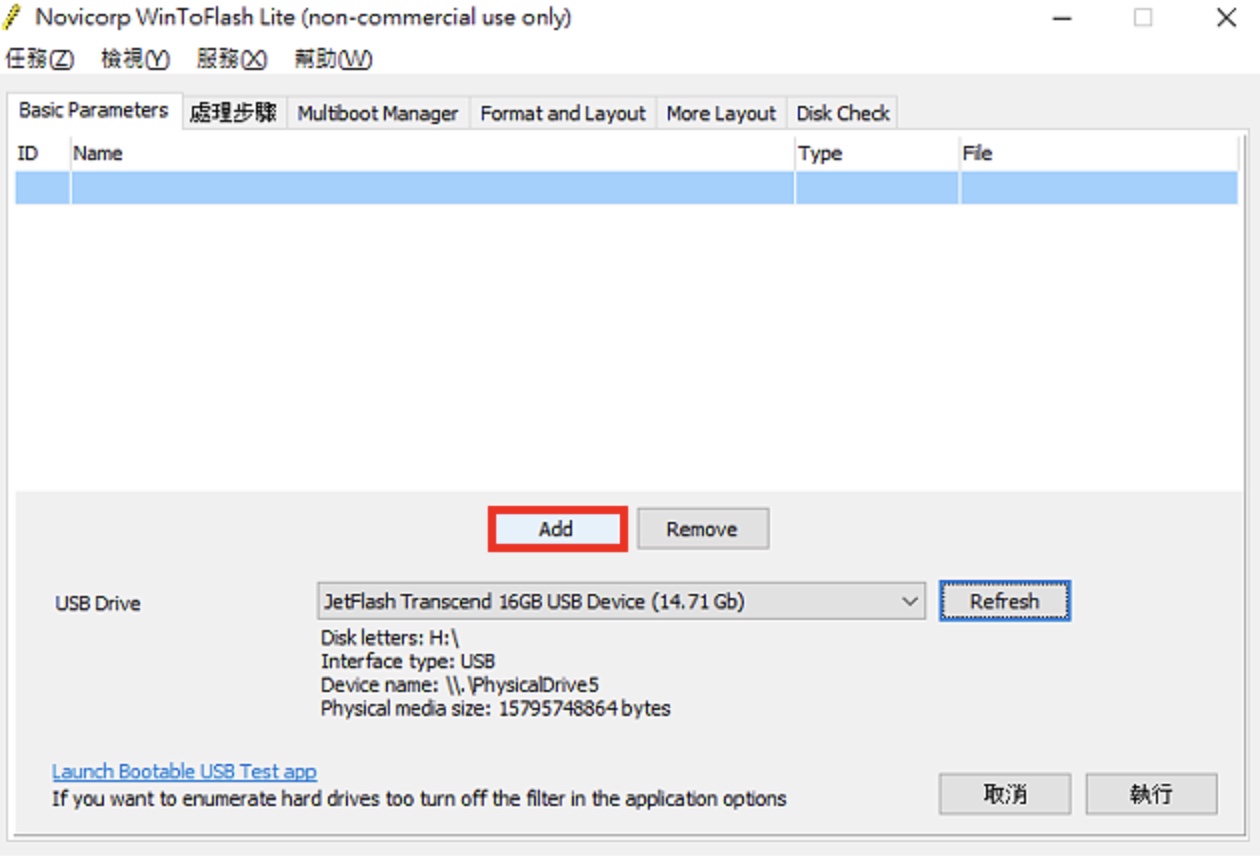Click the WinToFlash pencil app icon

(x=13, y=17)
